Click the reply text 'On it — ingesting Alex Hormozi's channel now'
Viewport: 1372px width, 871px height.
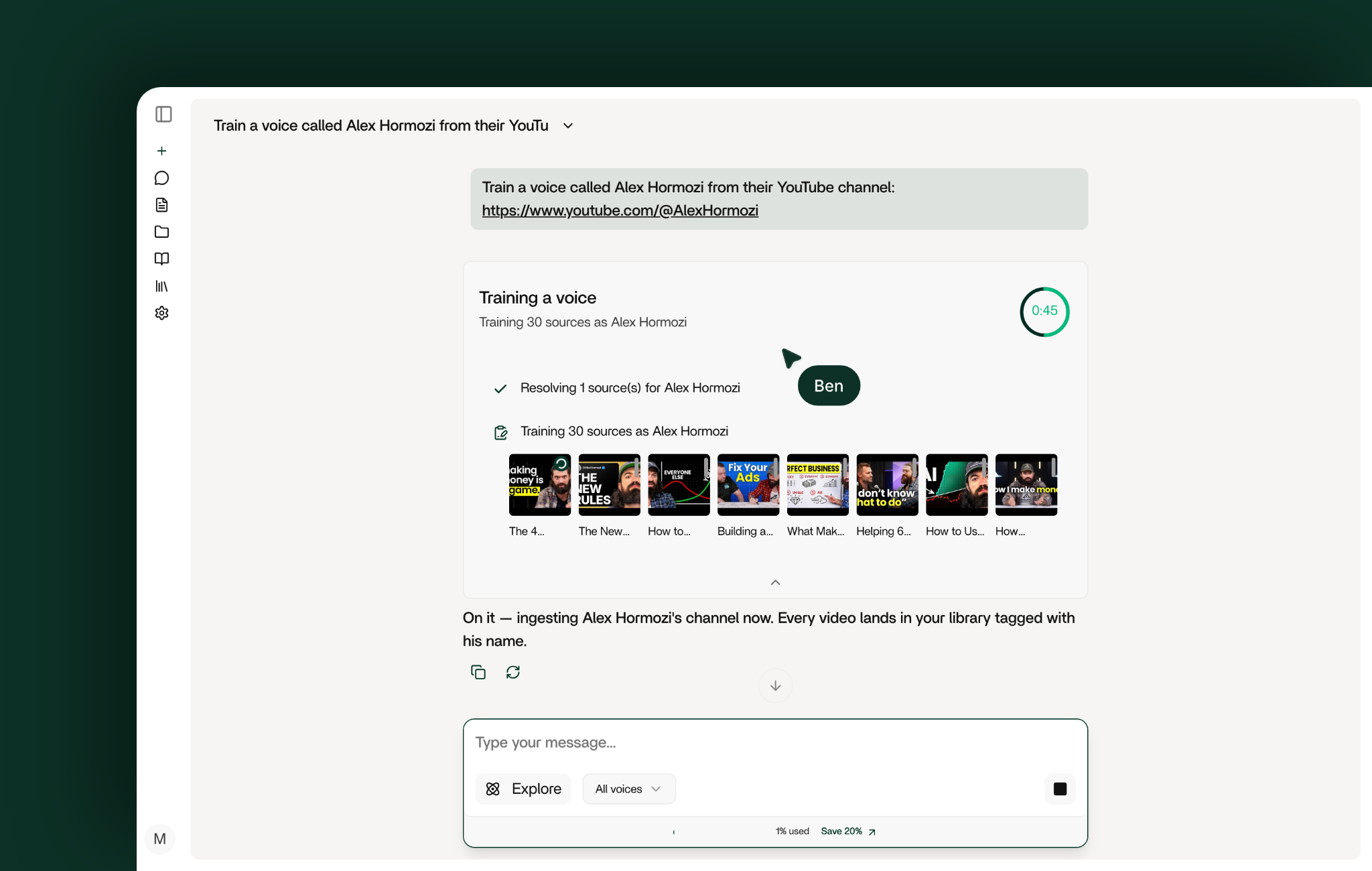point(617,618)
